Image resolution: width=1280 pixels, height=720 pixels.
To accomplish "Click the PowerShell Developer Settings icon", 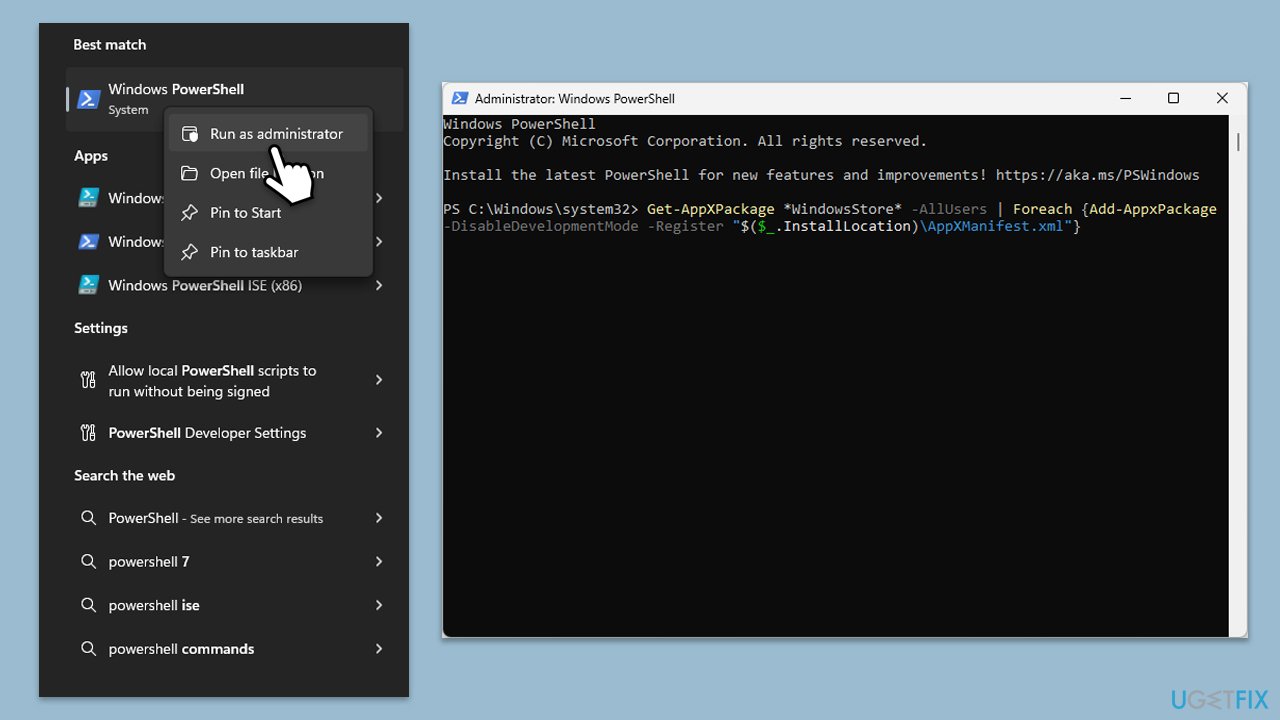I will (x=88, y=433).
